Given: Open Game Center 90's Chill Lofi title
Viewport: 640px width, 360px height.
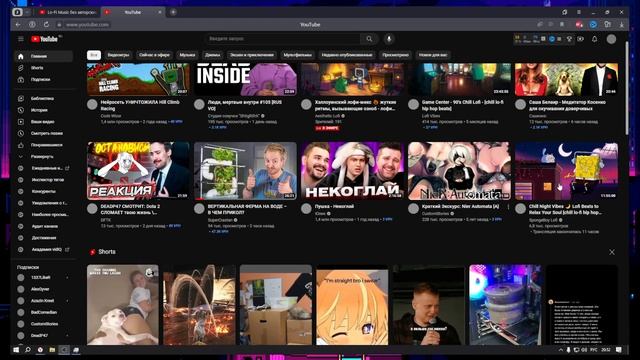Looking at the screenshot, I should tap(462, 105).
